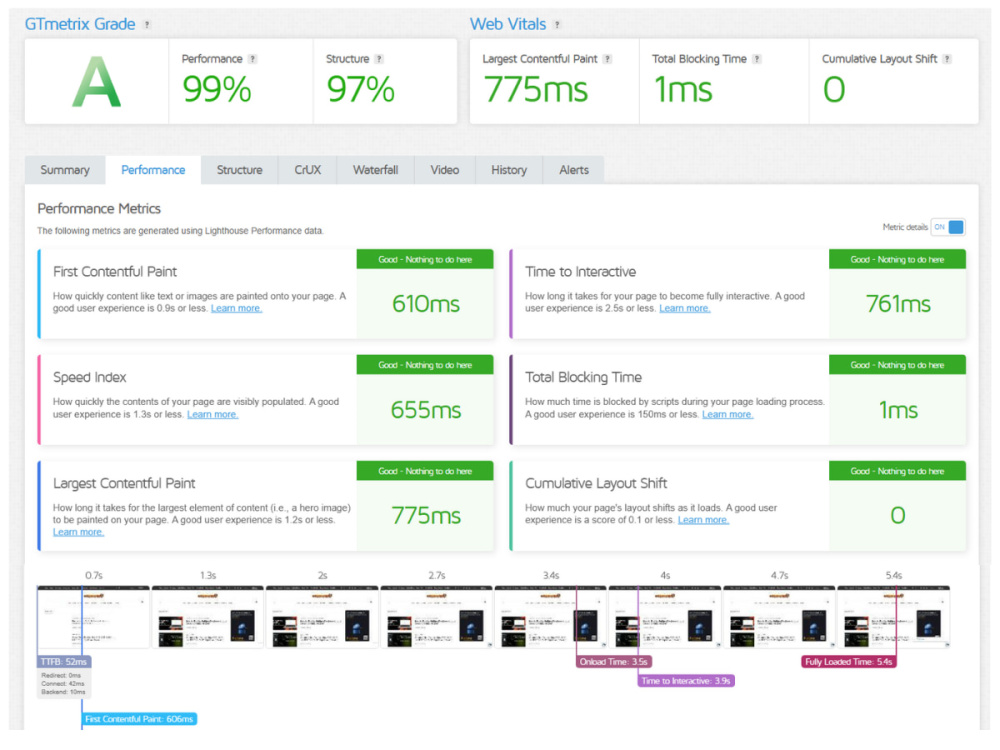The image size is (1000, 750).
Task: Switch to the Video tab
Action: tap(445, 170)
